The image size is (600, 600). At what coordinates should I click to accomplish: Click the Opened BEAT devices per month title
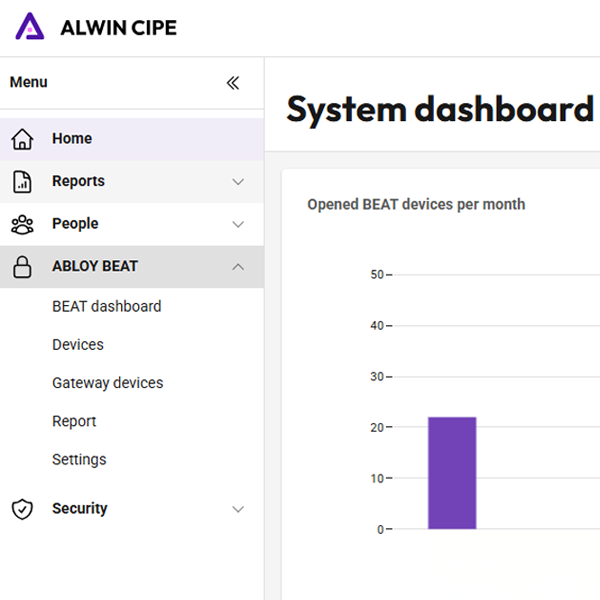tap(416, 204)
